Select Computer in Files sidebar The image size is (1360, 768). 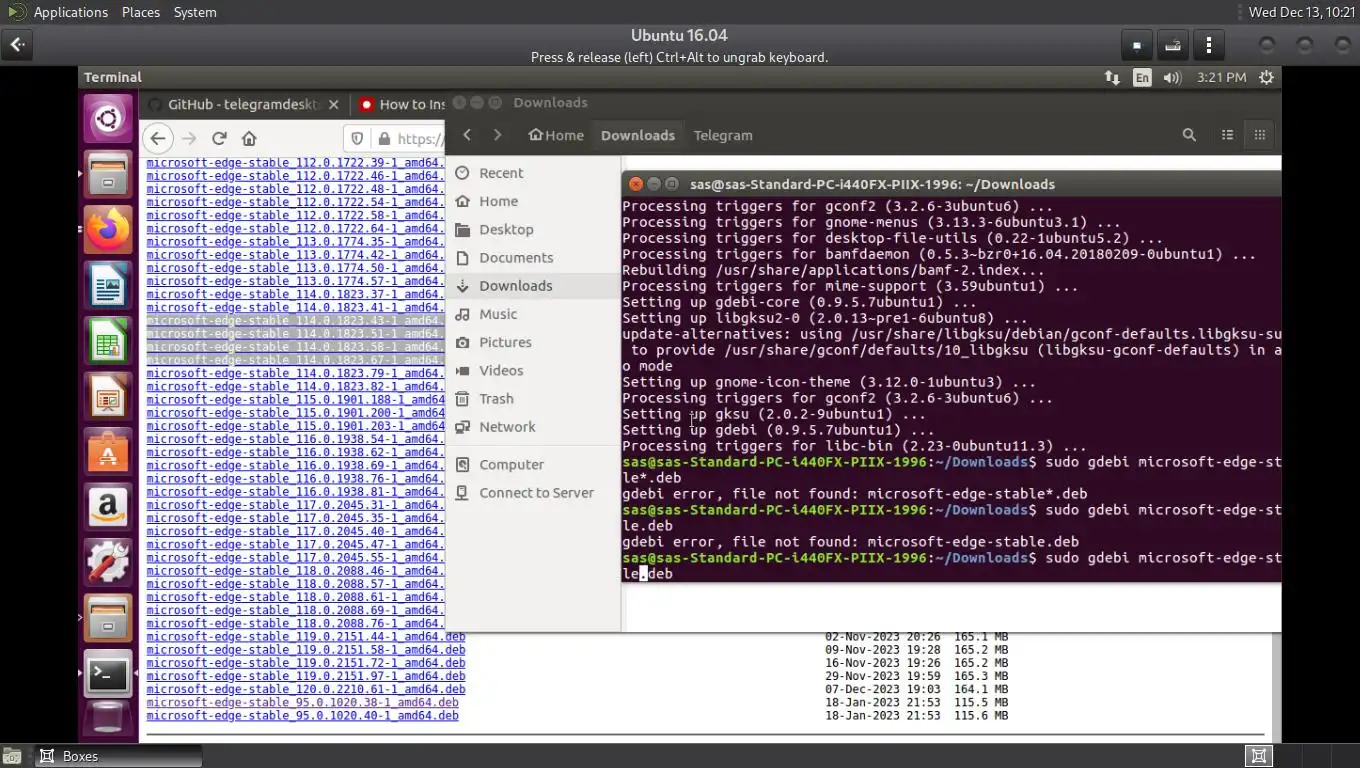533,464
